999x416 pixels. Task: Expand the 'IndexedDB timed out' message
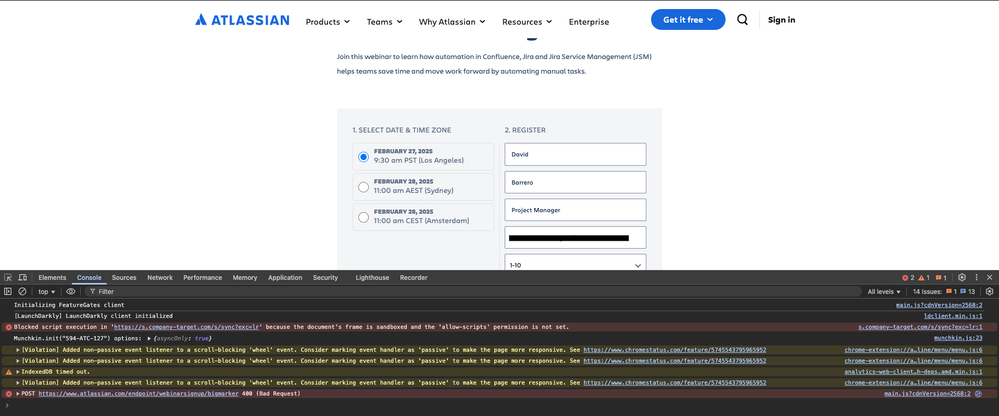click(18, 371)
